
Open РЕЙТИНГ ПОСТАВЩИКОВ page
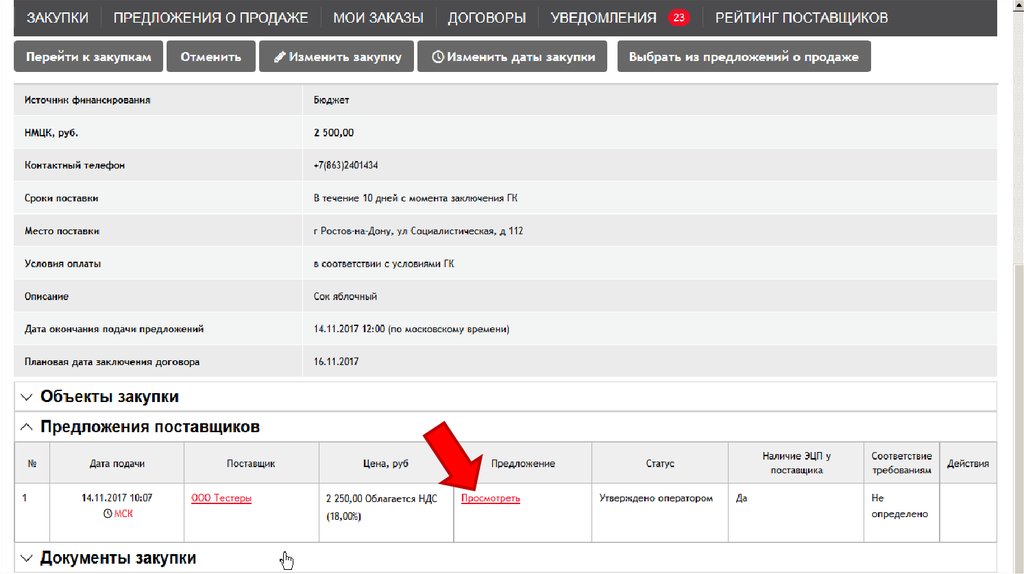coord(801,18)
